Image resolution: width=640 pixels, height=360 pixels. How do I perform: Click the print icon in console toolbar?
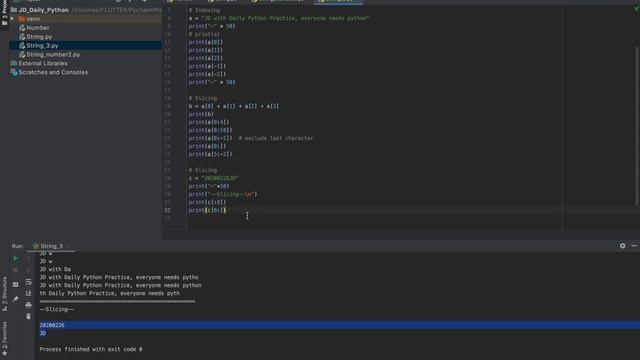(29, 305)
